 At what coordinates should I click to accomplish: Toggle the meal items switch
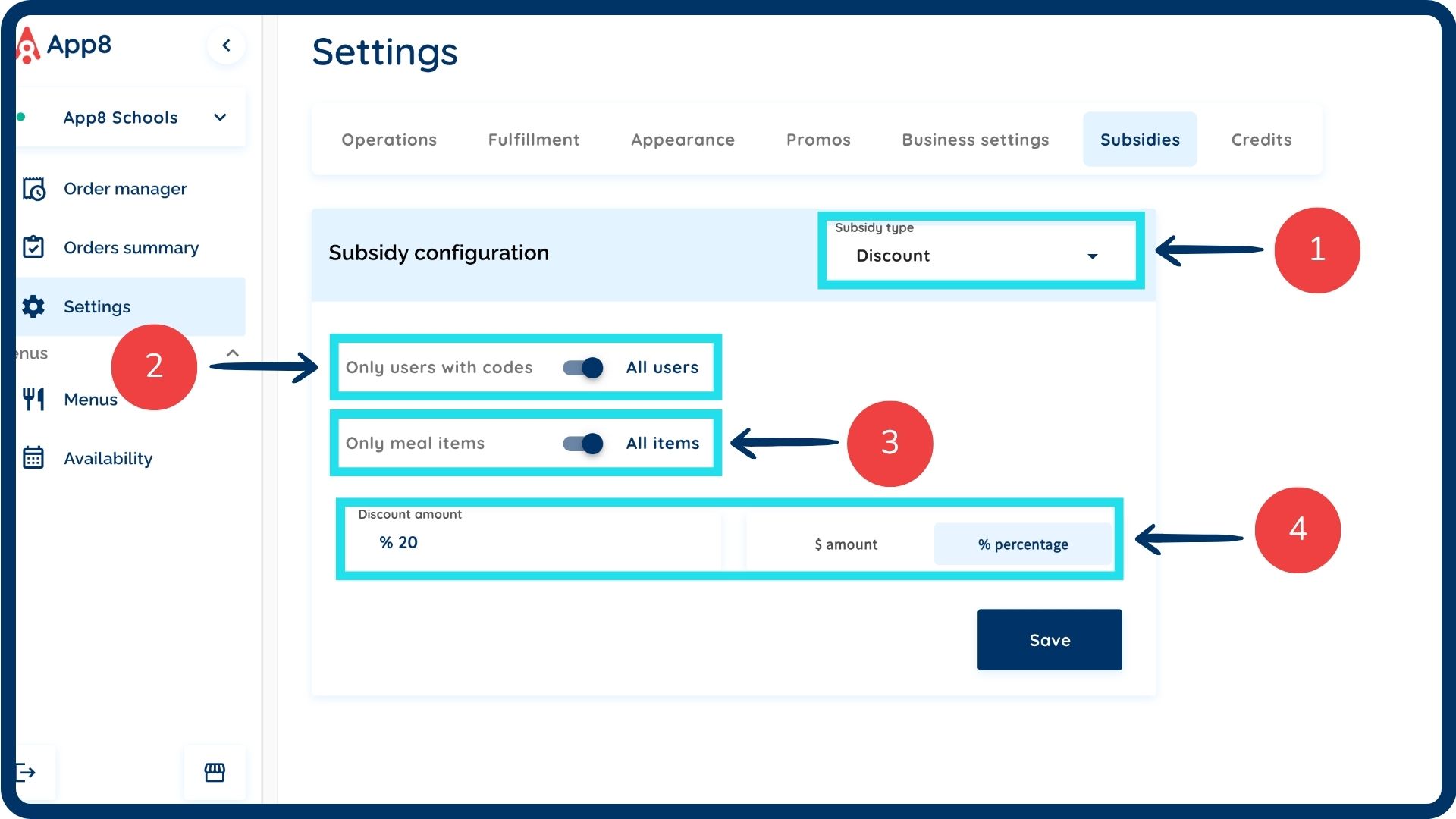[x=582, y=444]
